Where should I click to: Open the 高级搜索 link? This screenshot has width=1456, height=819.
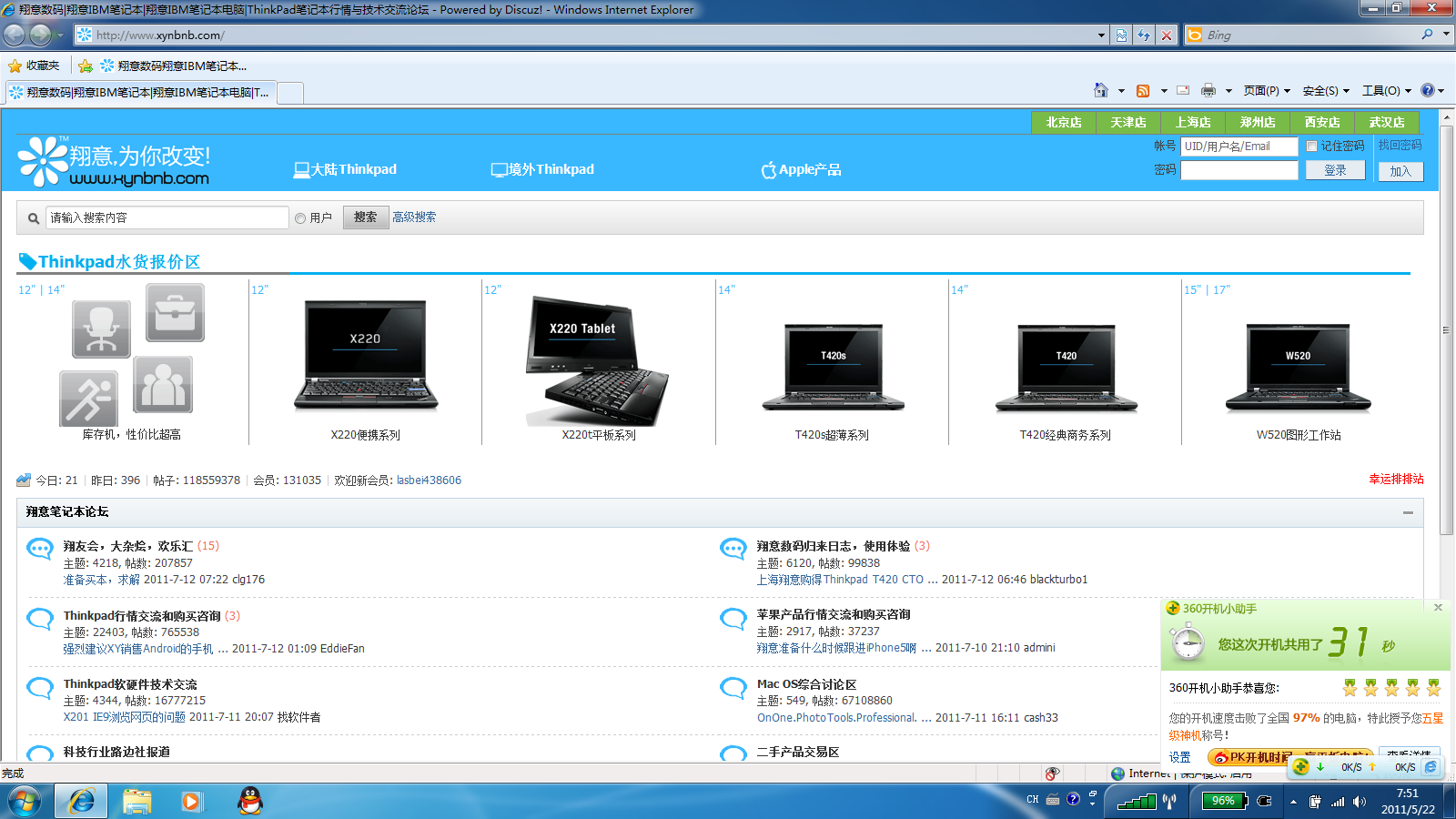(414, 217)
